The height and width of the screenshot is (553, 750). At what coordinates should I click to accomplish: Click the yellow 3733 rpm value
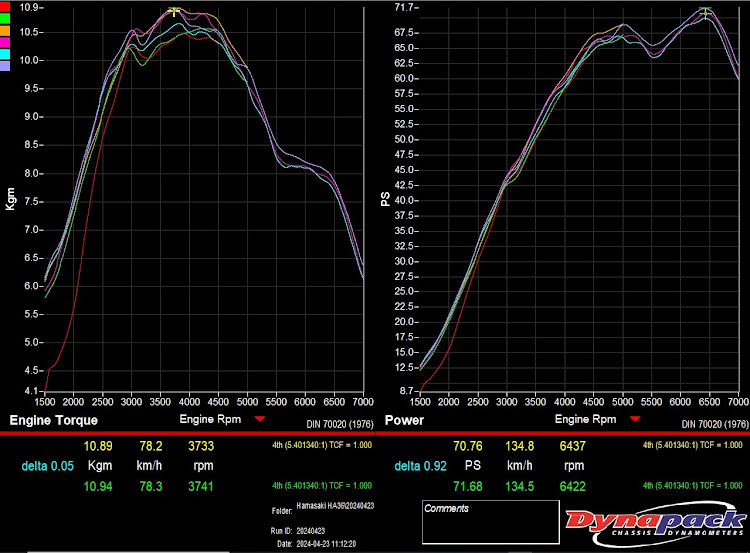pyautogui.click(x=201, y=446)
